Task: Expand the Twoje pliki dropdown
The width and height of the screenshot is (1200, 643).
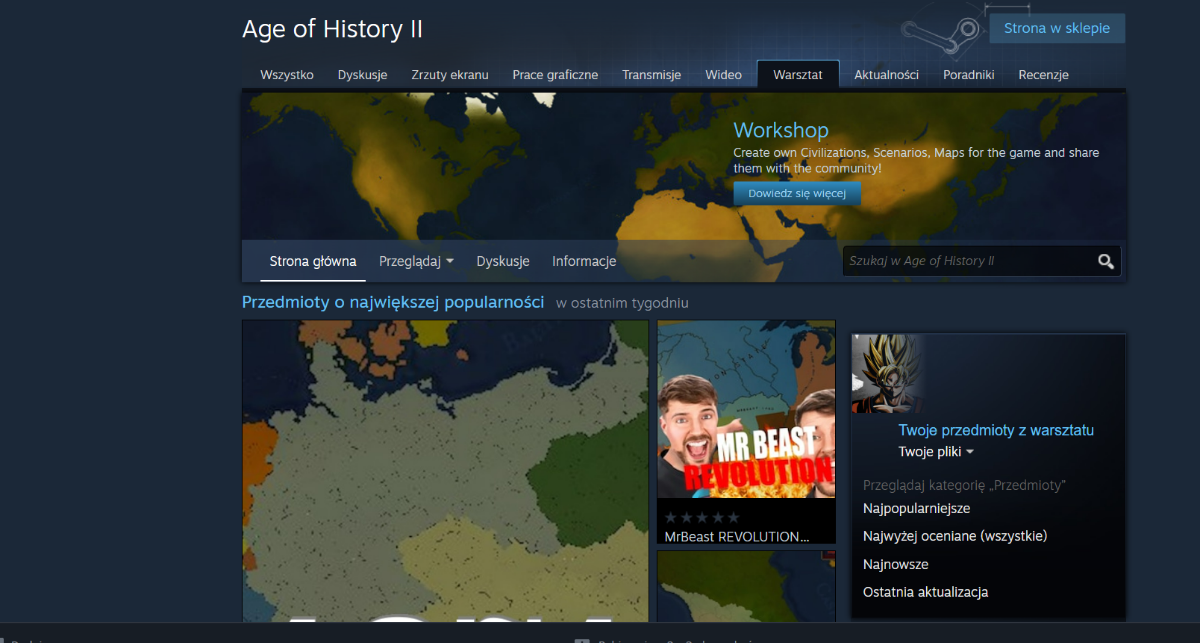Action: tap(936, 452)
